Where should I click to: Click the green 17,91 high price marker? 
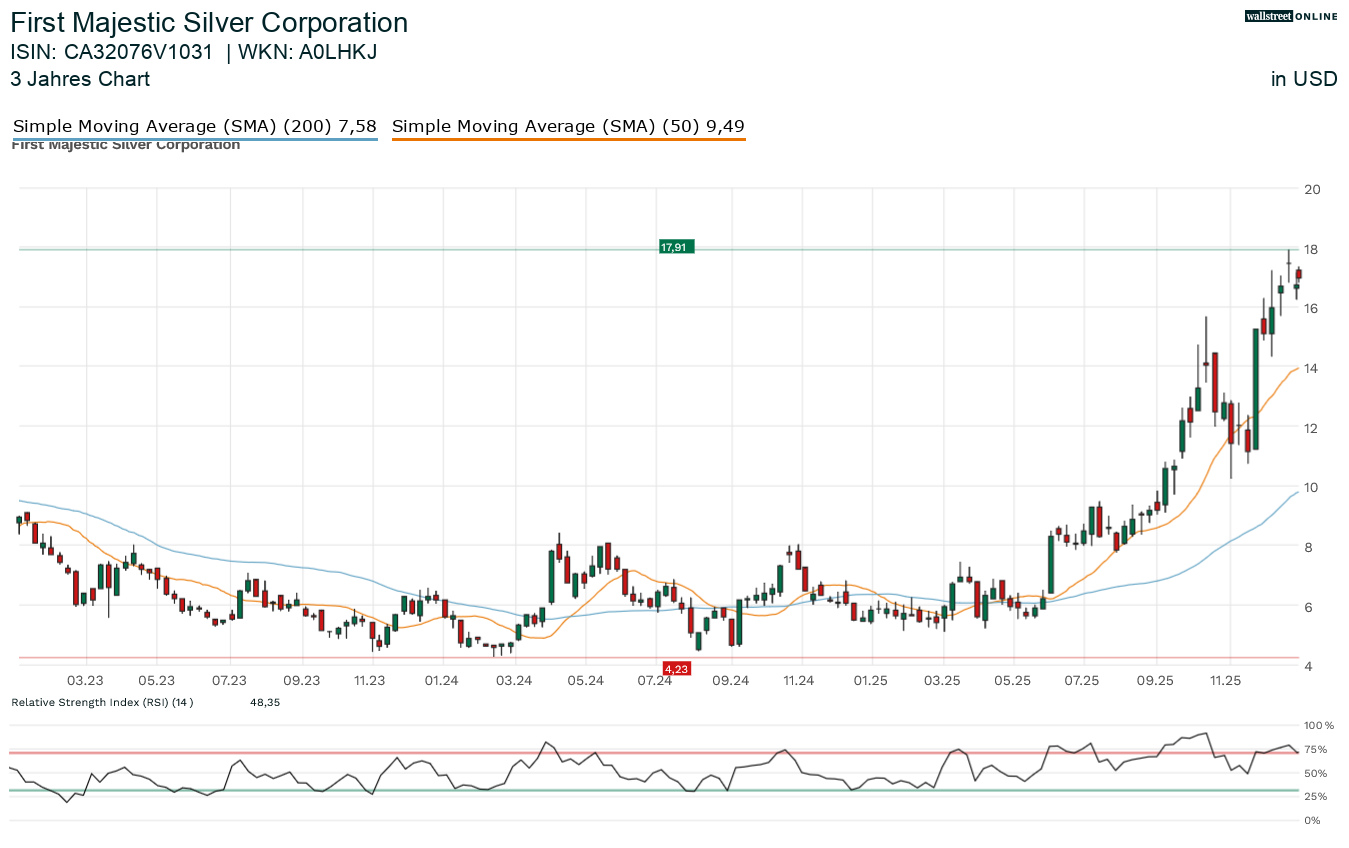675,247
